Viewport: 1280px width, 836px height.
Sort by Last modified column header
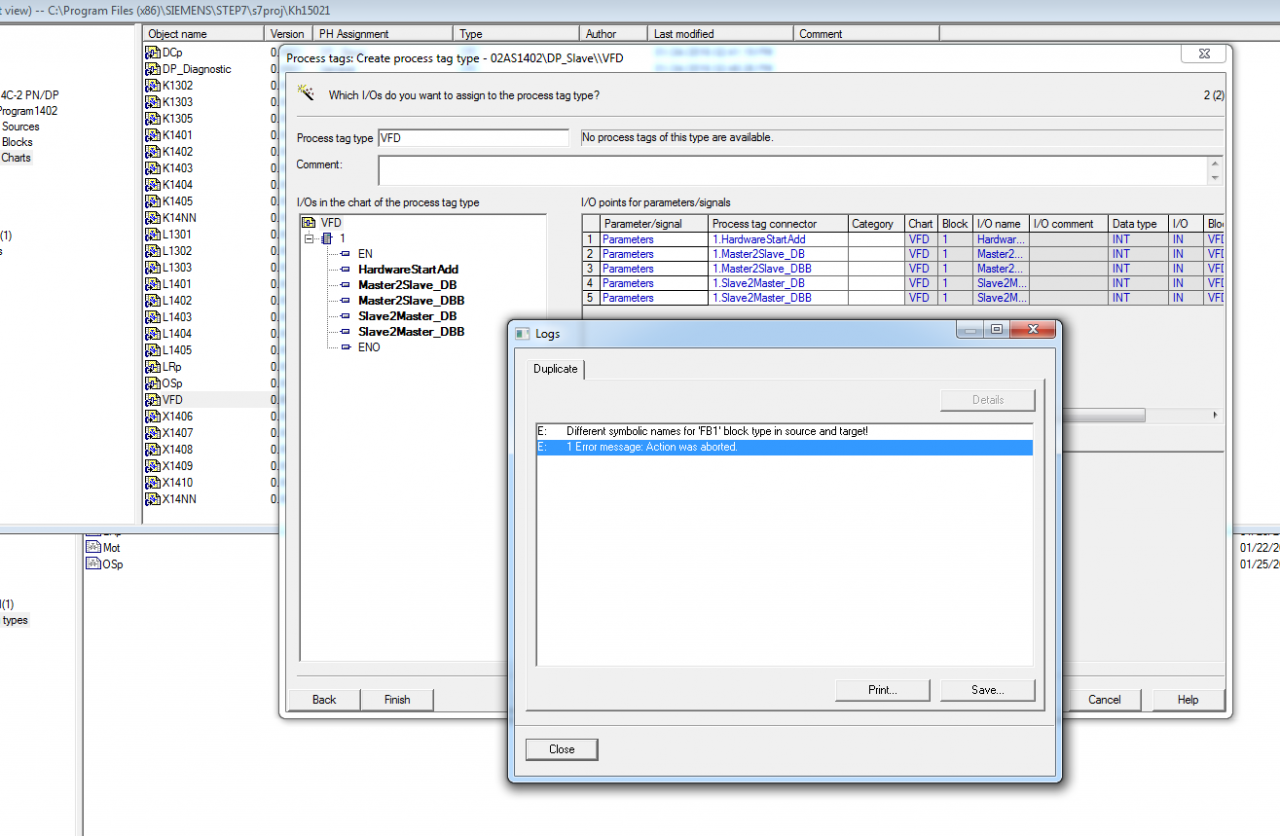pyautogui.click(x=720, y=34)
